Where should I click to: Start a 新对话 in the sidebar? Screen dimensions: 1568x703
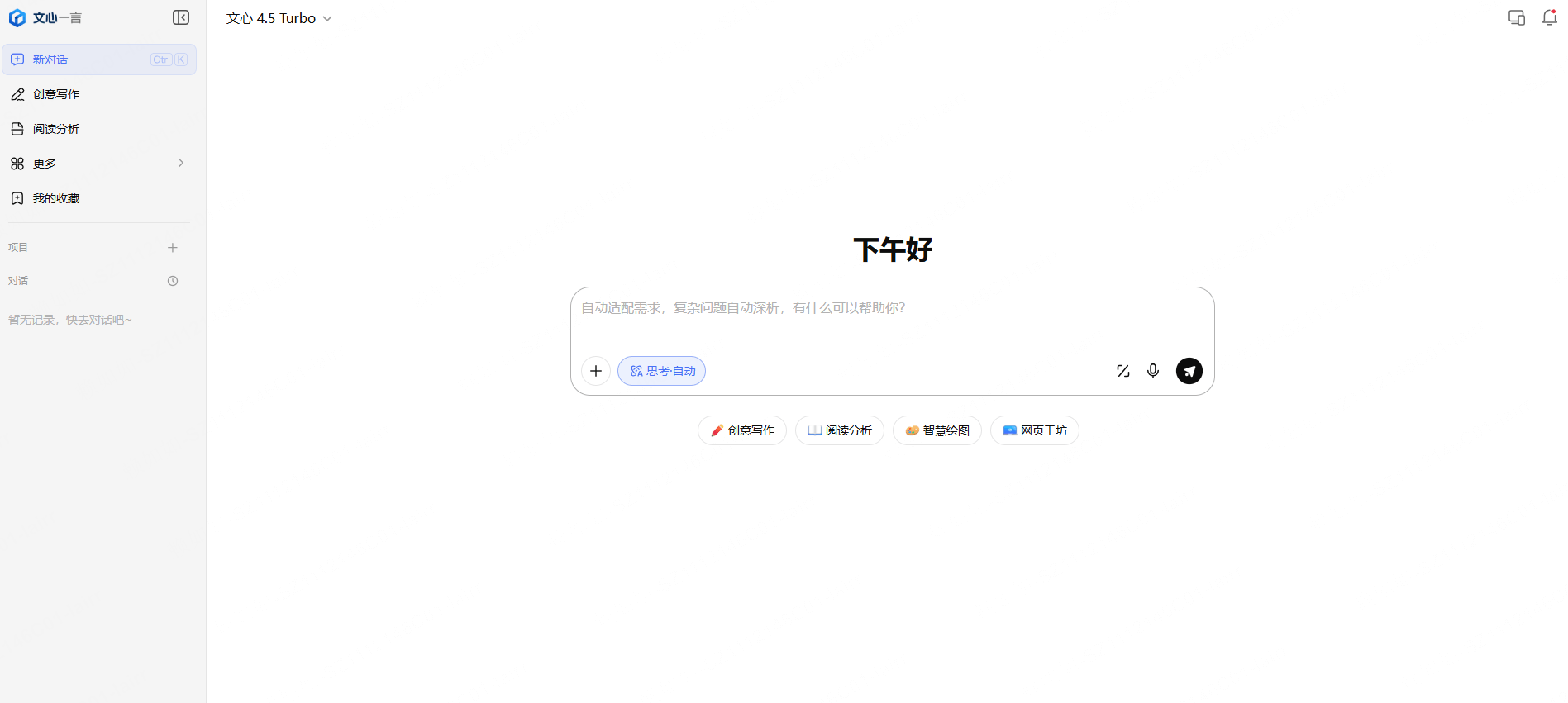point(99,59)
